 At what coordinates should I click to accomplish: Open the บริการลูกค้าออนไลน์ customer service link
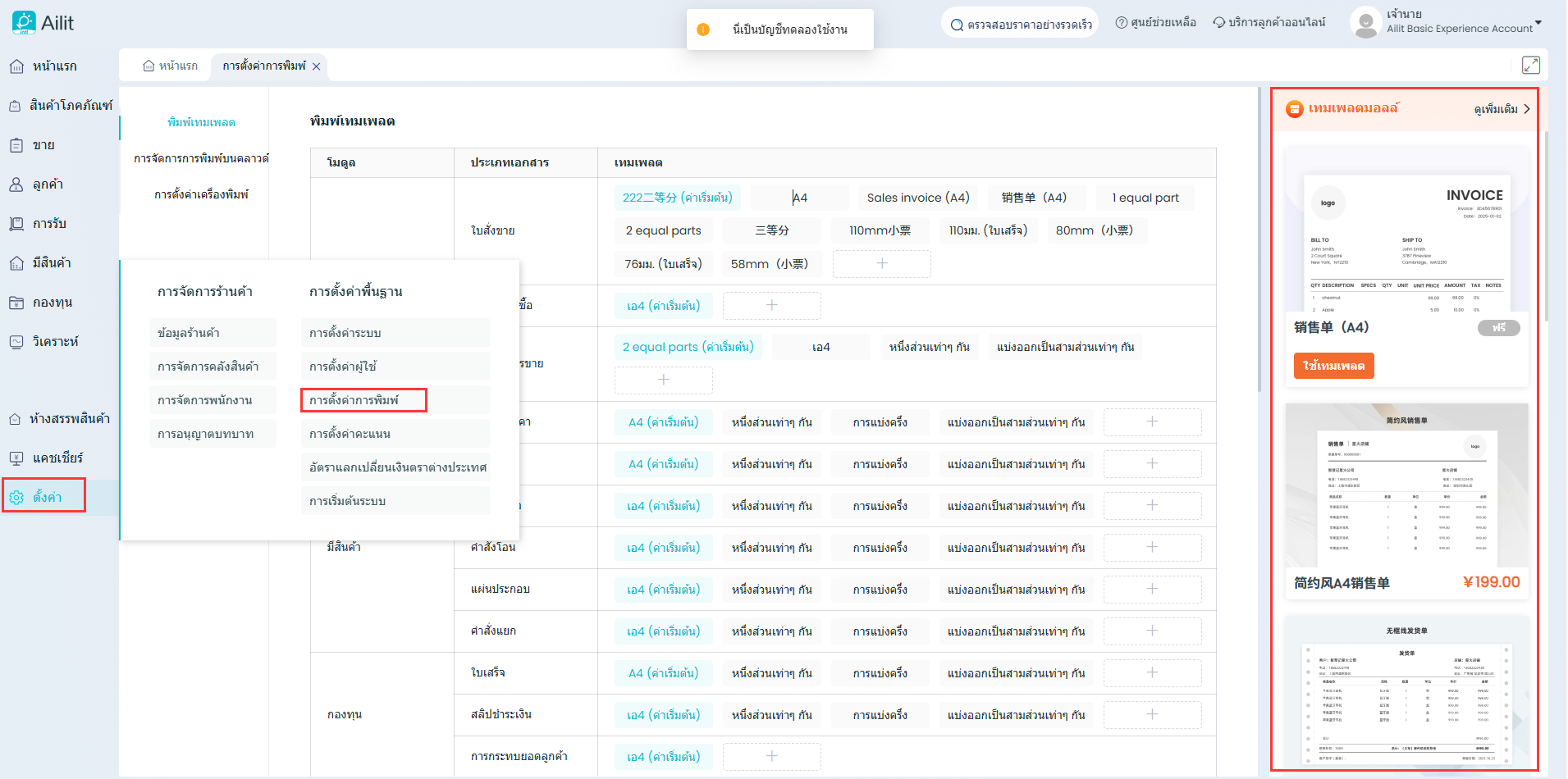pos(1269,23)
